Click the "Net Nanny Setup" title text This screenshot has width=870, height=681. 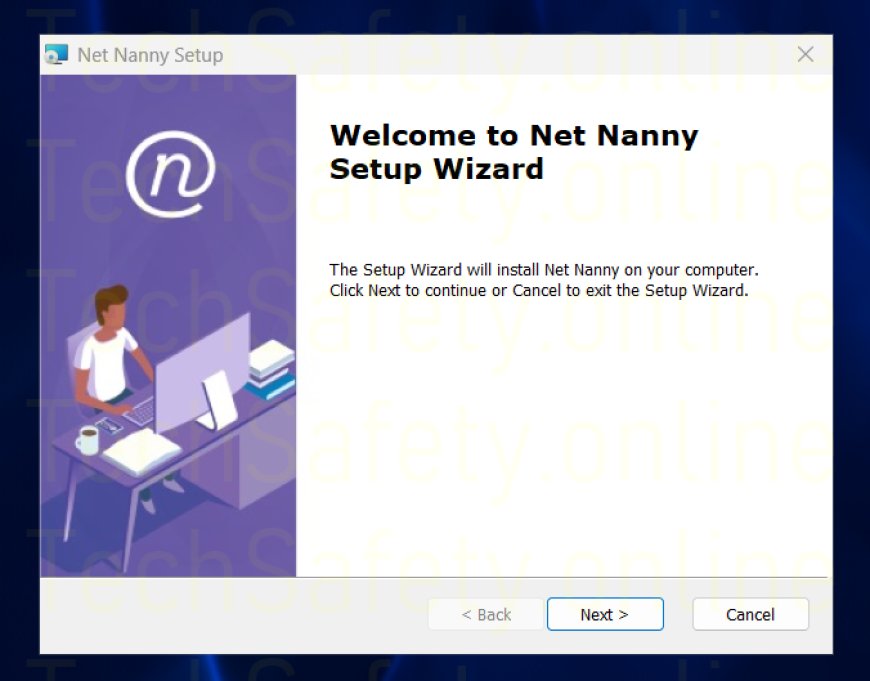[150, 55]
